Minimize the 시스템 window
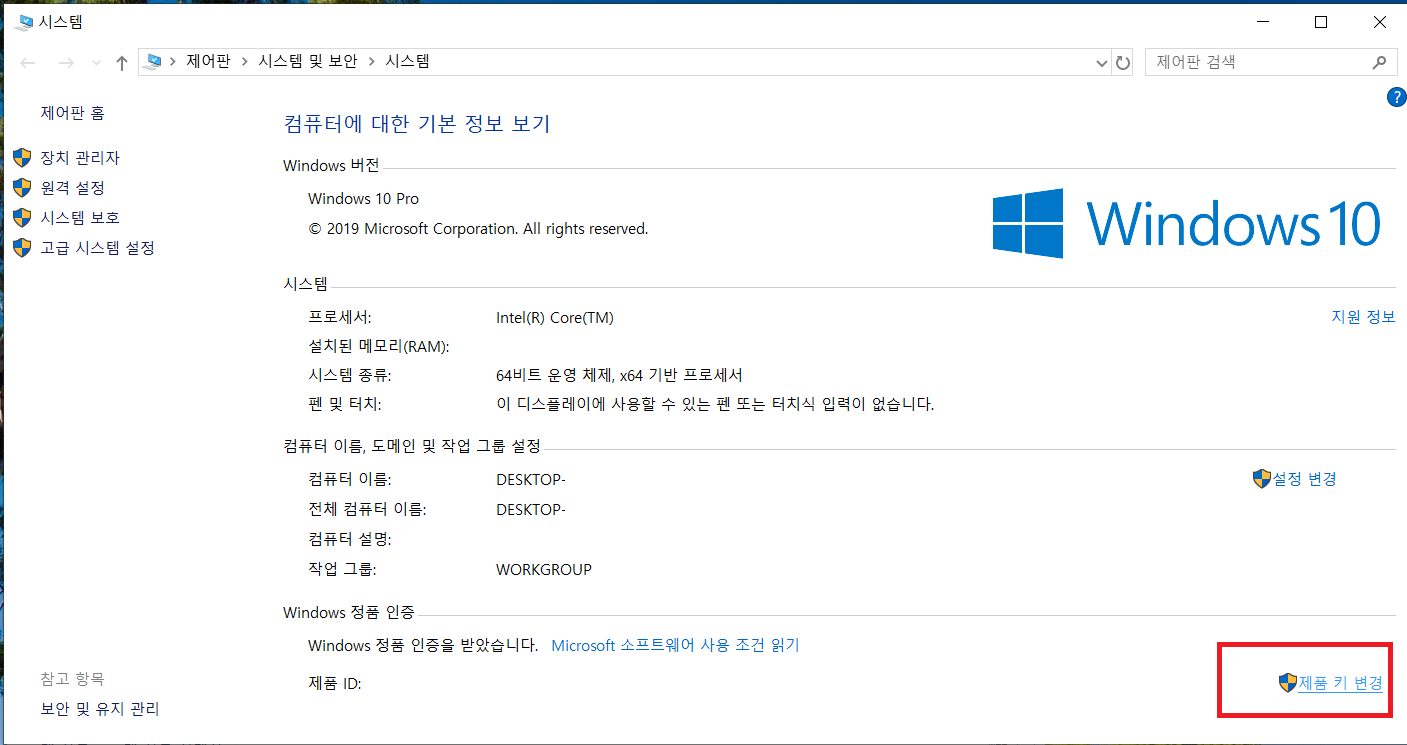The width and height of the screenshot is (1407, 745). coord(1262,22)
